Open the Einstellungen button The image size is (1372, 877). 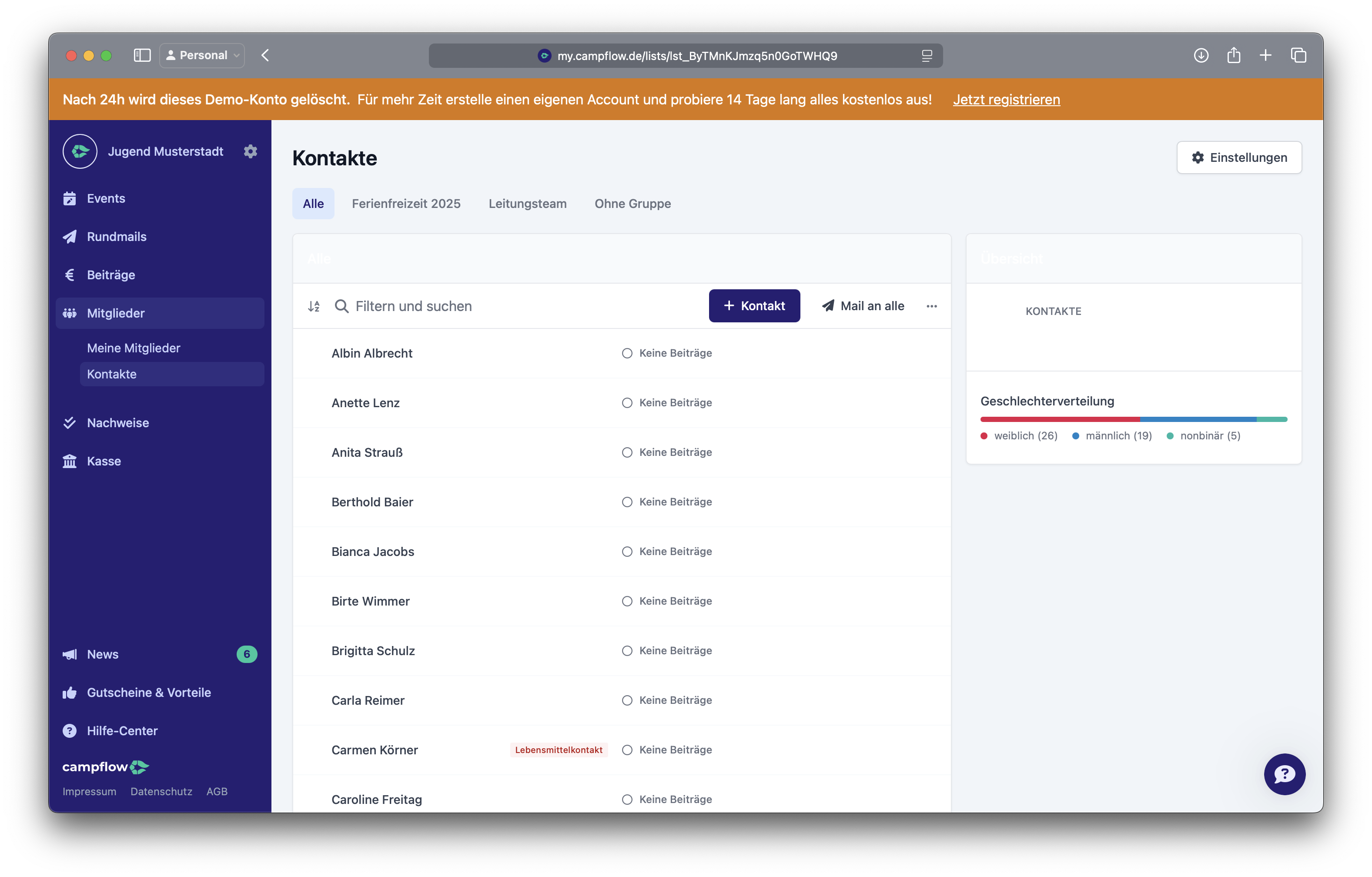pos(1239,157)
